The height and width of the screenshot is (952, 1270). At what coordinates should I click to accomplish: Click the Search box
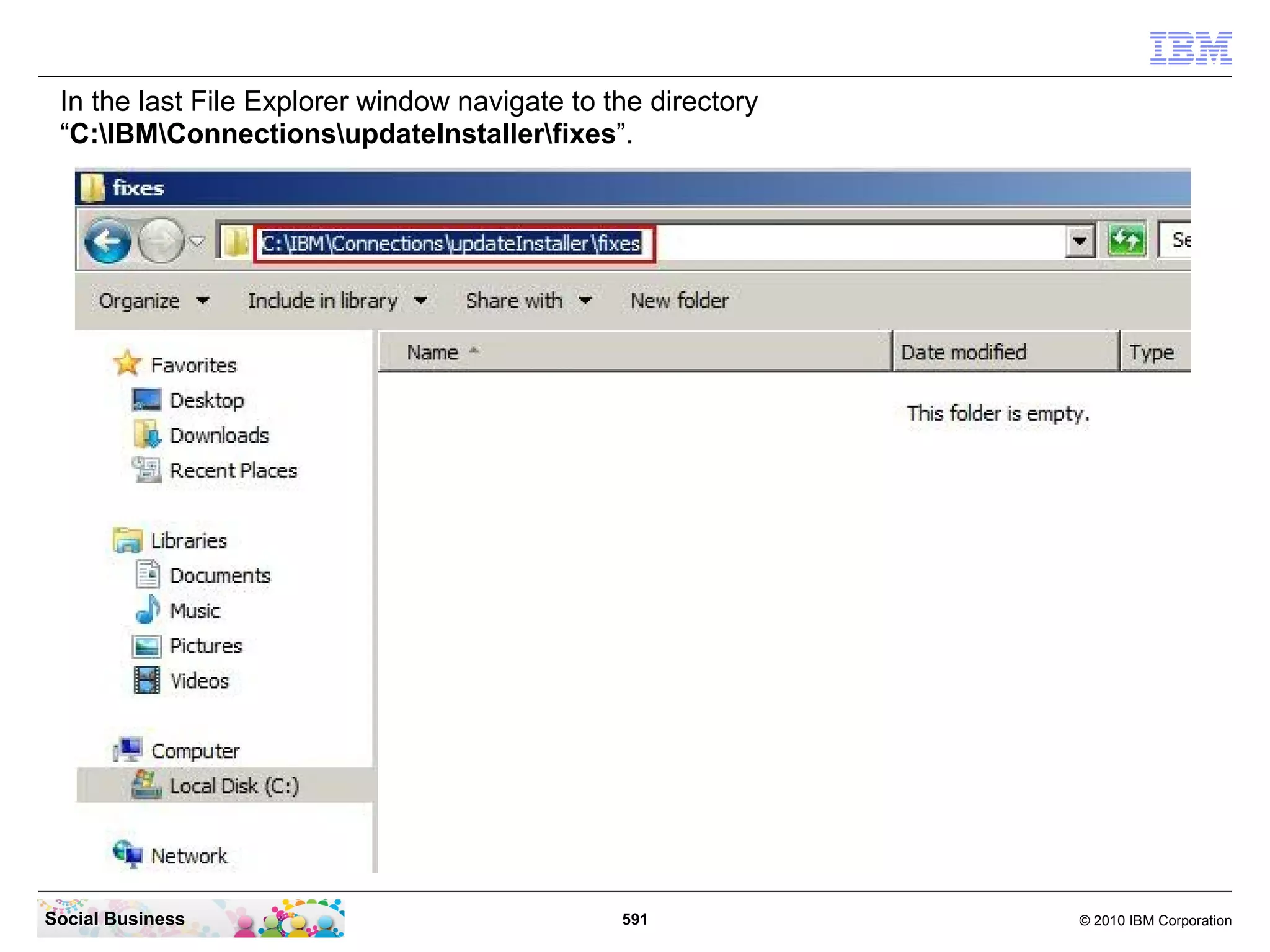click(x=1175, y=240)
